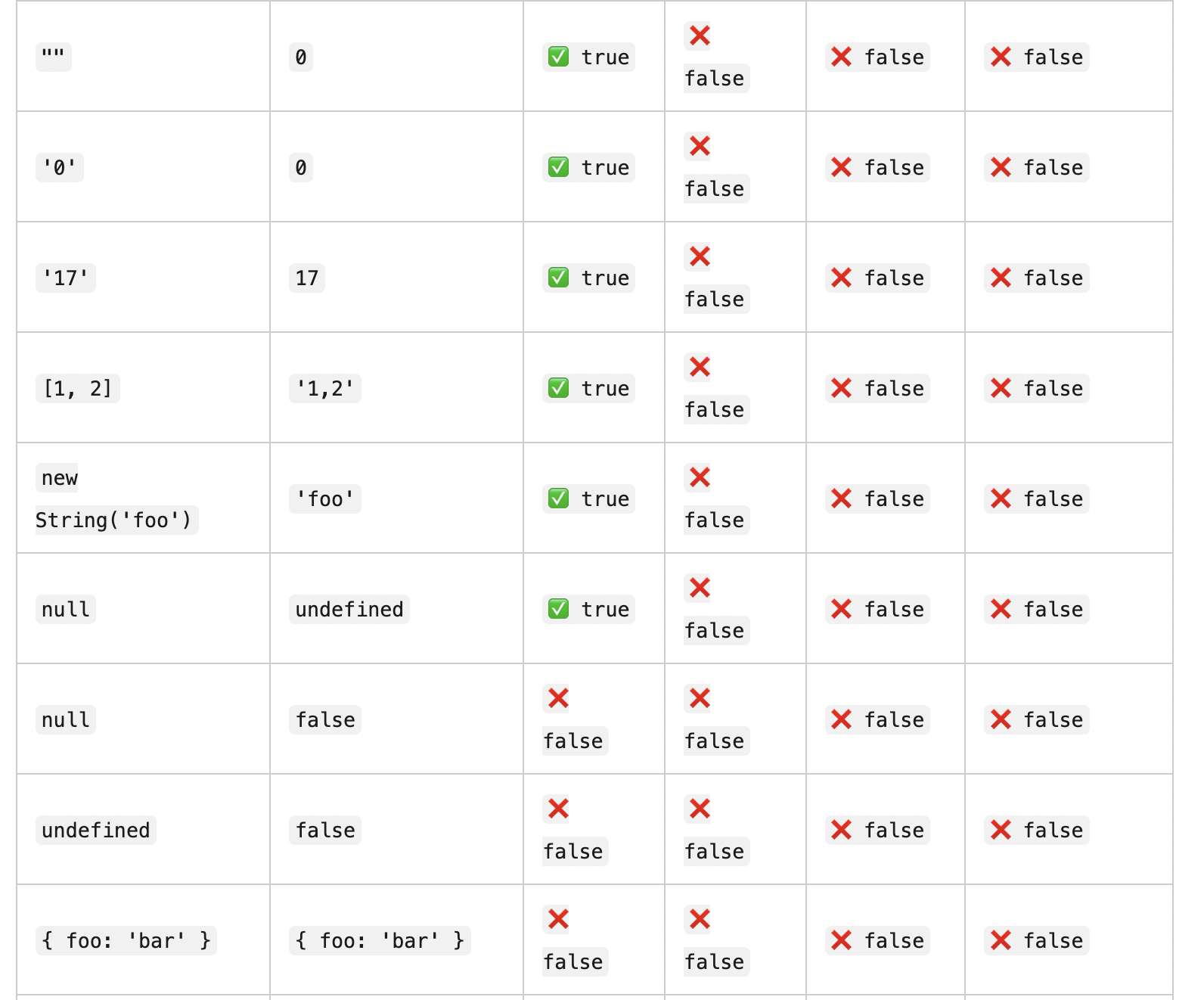
Task: Click green checkmark in null/undefined row
Action: tap(558, 609)
